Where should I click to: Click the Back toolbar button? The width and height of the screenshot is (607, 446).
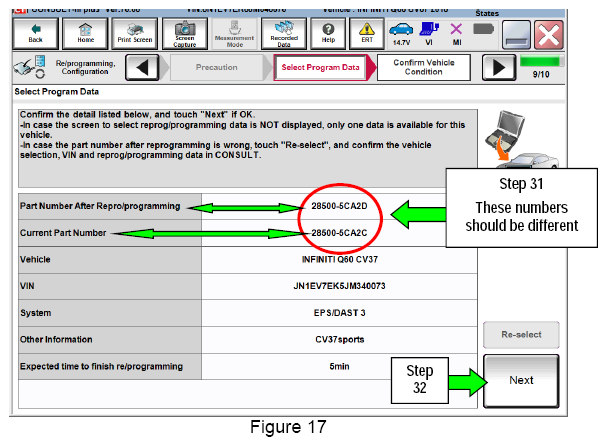36,34
